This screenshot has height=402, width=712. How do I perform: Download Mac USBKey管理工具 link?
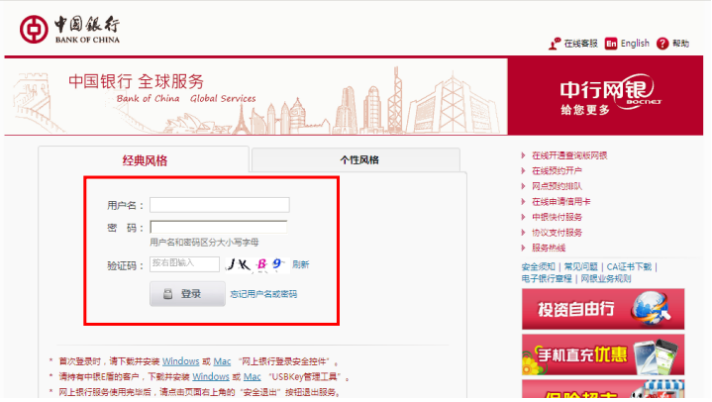pyautogui.click(x=252, y=377)
